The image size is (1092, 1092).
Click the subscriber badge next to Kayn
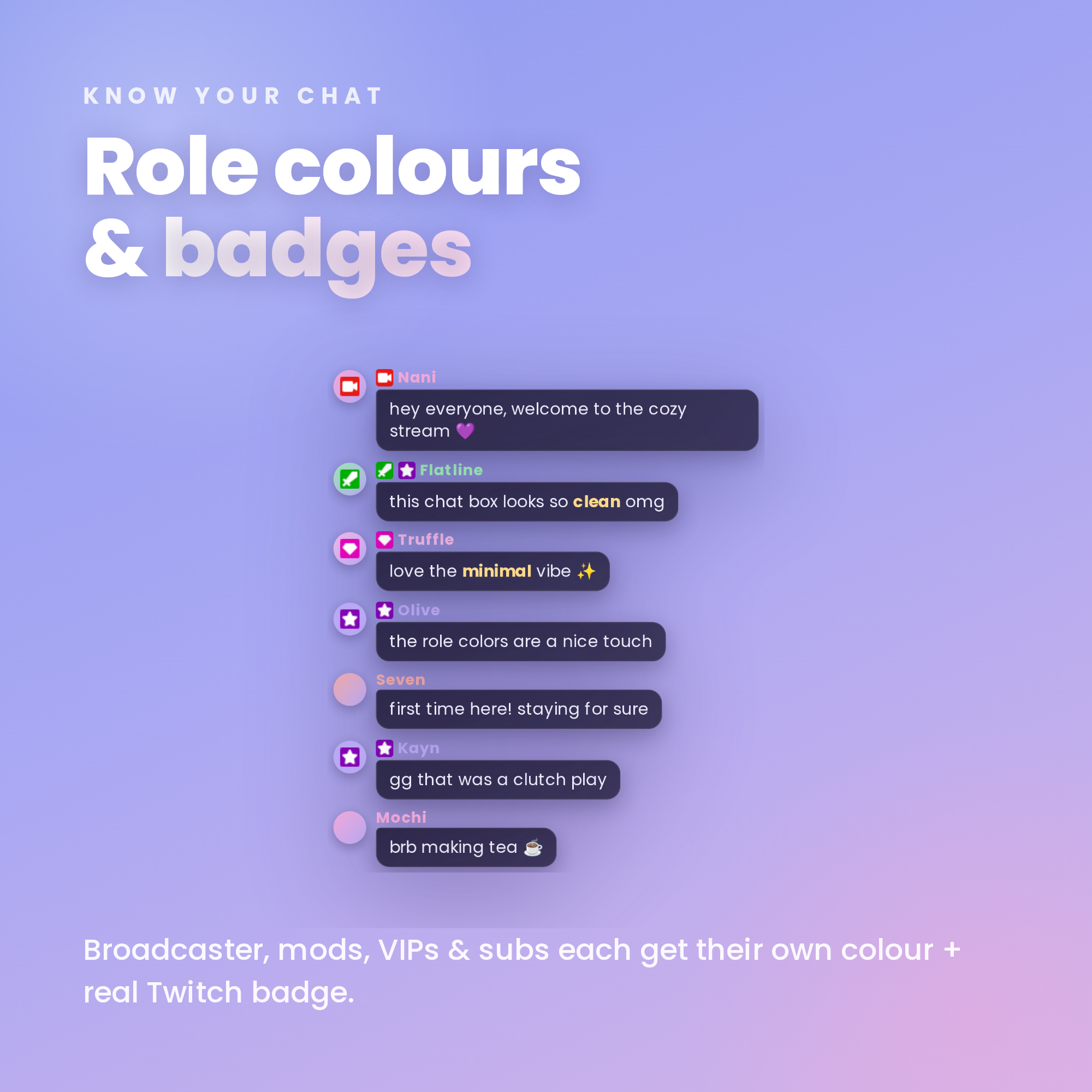[x=384, y=749]
